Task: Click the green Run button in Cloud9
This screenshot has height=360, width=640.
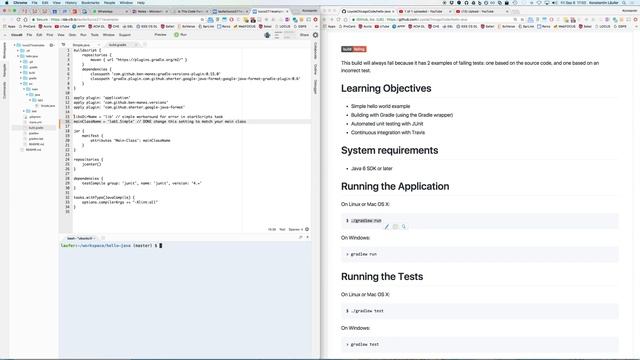Action: point(180,35)
